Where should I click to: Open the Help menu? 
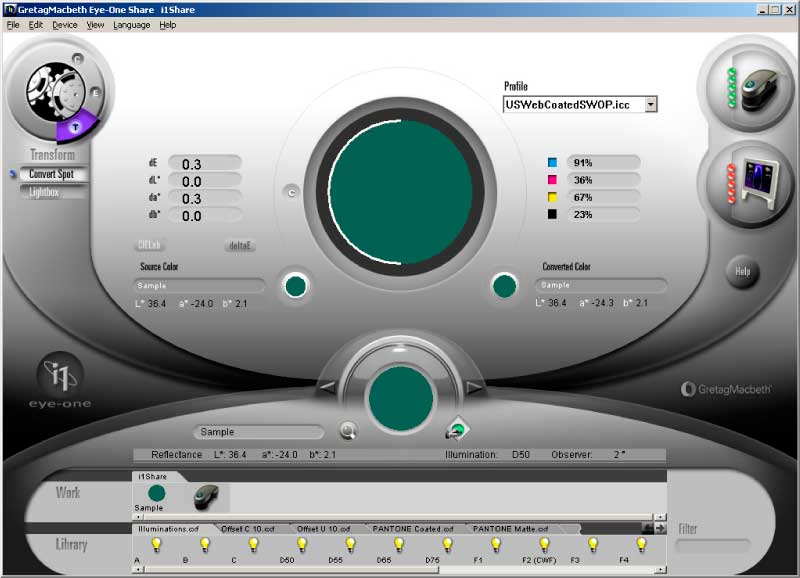[167, 25]
